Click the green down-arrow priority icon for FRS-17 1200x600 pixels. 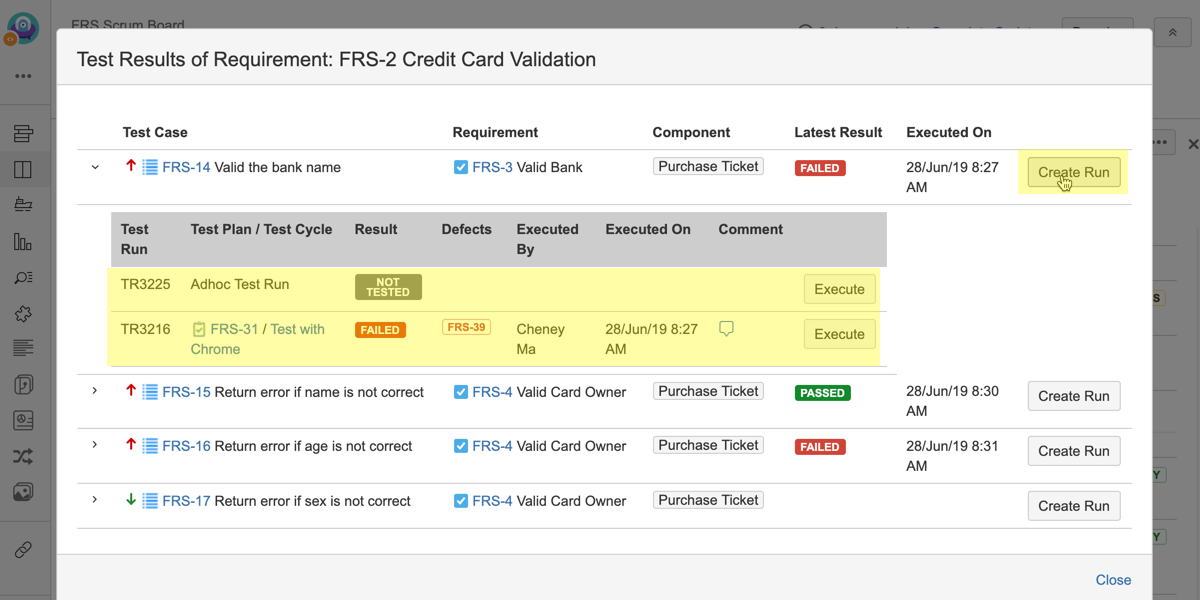(130, 500)
